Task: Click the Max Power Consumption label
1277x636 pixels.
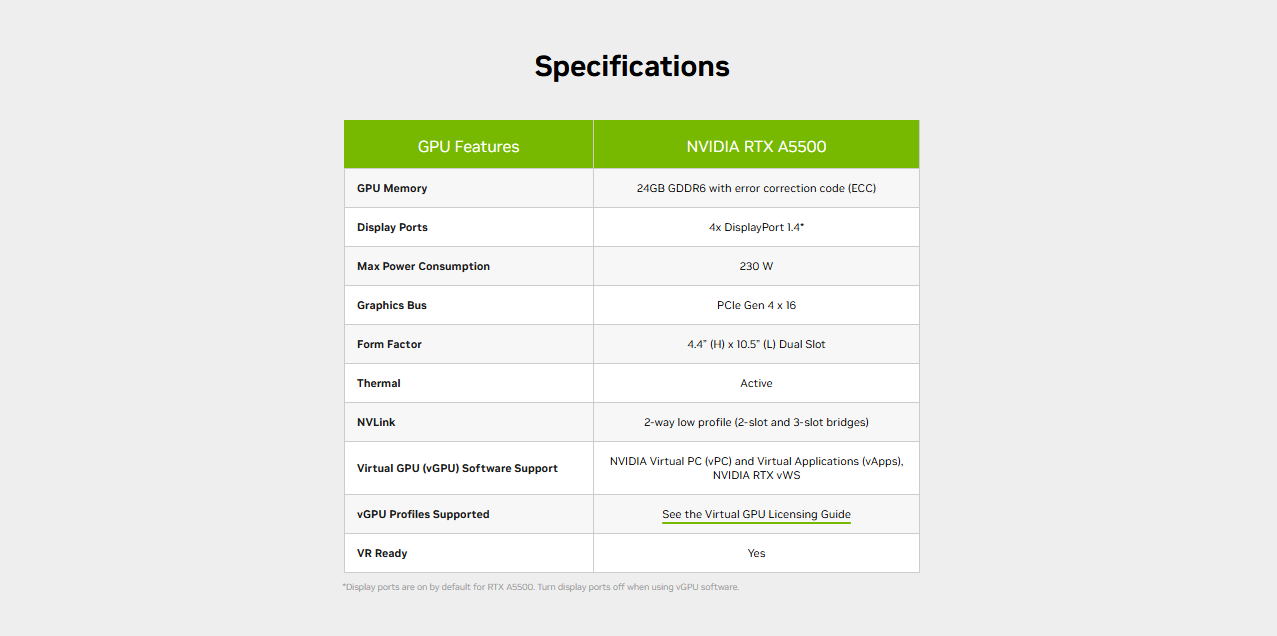Action: pyautogui.click(x=423, y=266)
